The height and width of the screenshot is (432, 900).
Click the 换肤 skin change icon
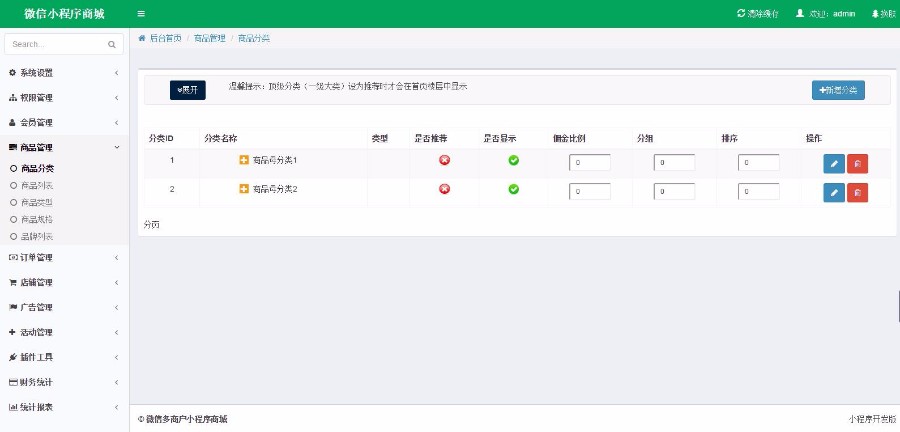pos(875,13)
